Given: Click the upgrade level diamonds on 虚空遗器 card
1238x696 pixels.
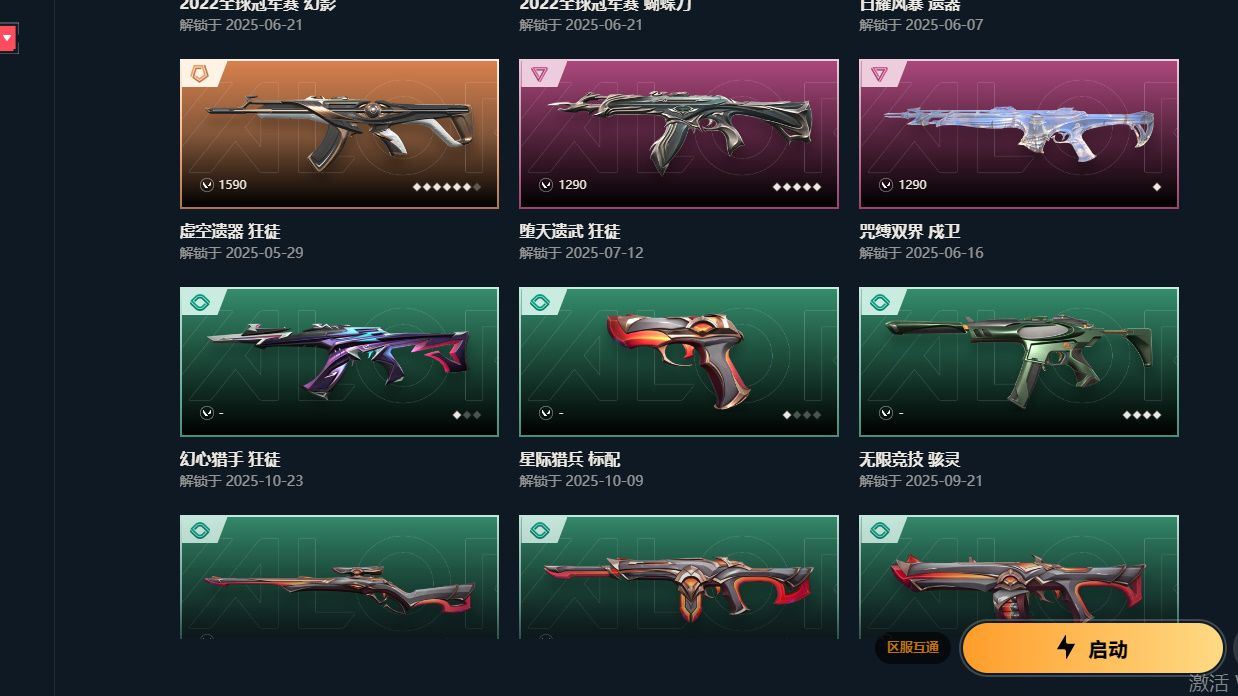Looking at the screenshot, I should pyautogui.click(x=447, y=187).
